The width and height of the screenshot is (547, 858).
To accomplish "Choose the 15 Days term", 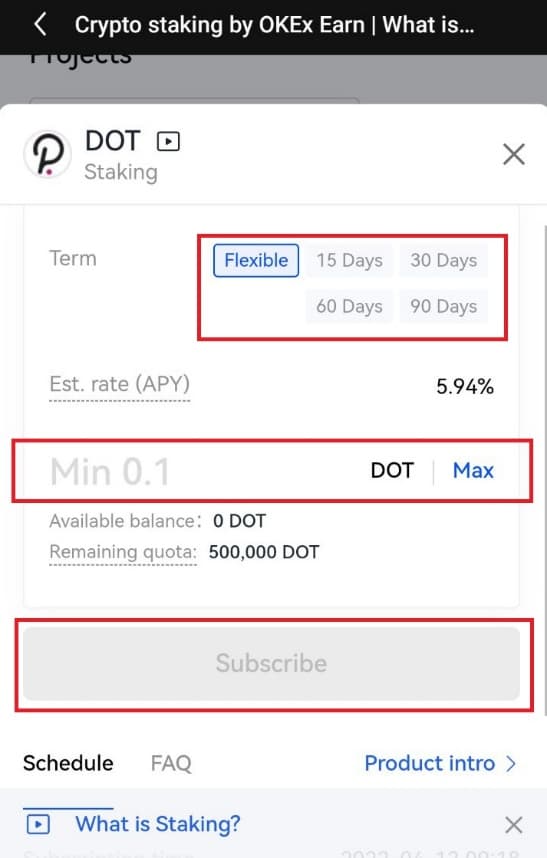I will [349, 260].
